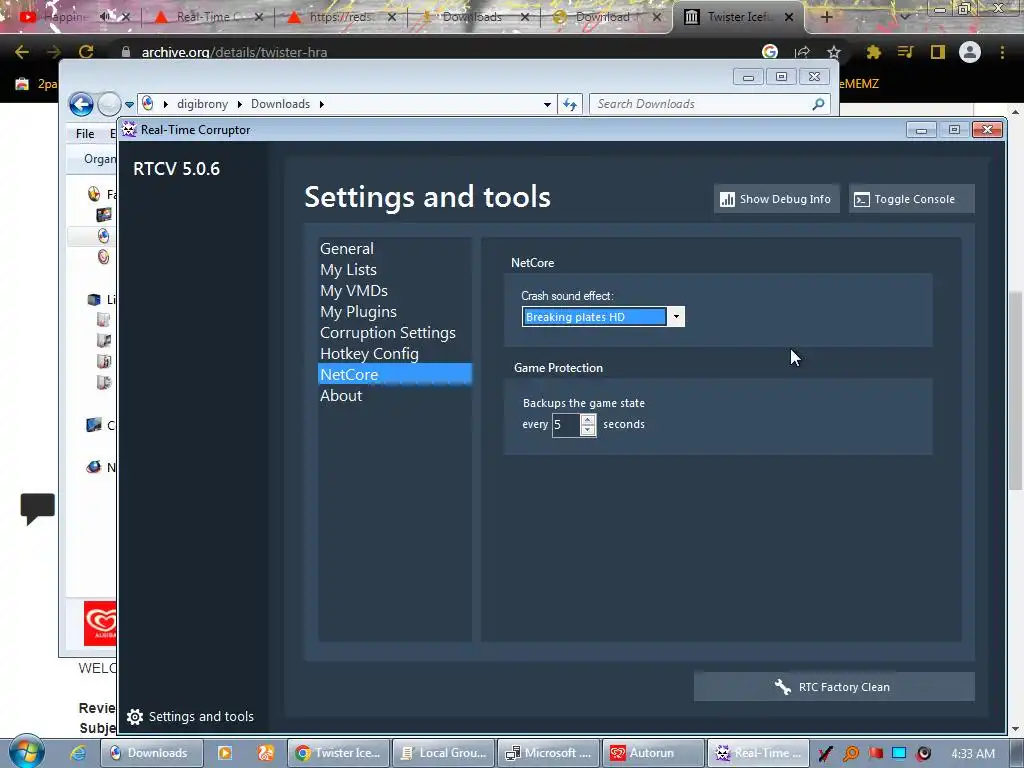
Task: Open recent pages dropdown next to Explorer arrows
Action: pos(129,104)
